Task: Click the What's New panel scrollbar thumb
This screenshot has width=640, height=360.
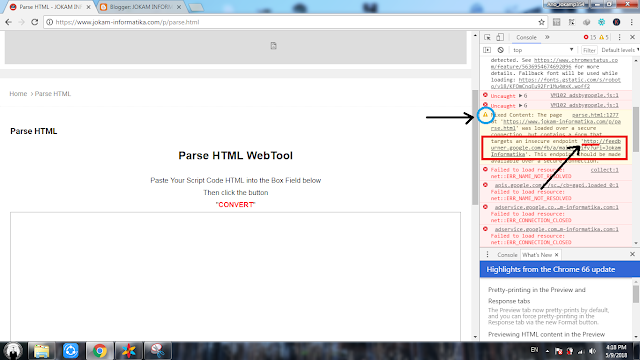Action: 636,294
